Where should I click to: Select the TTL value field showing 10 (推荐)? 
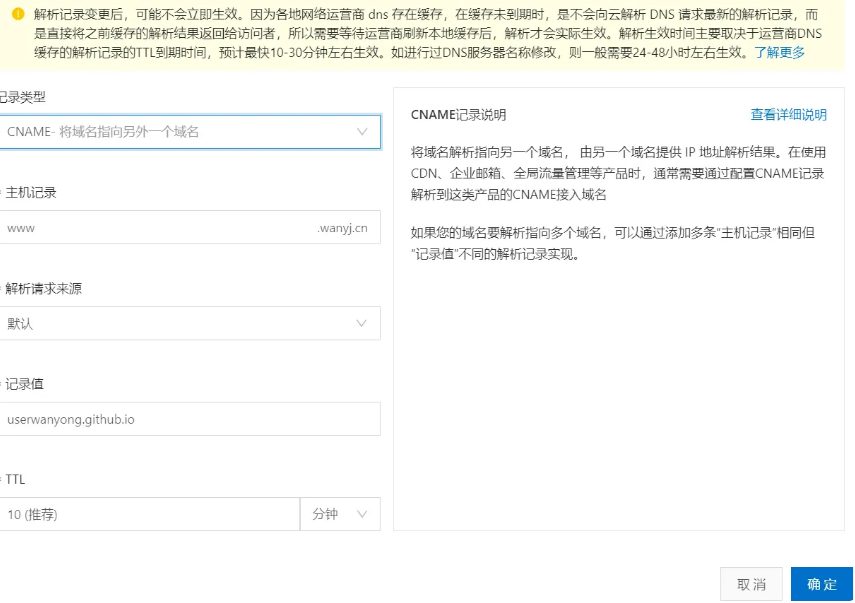148,514
